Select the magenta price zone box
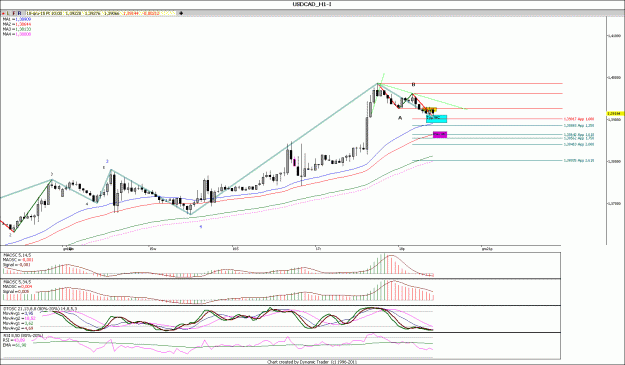Image resolution: width=625 pixels, height=365 pixels. tap(440, 135)
